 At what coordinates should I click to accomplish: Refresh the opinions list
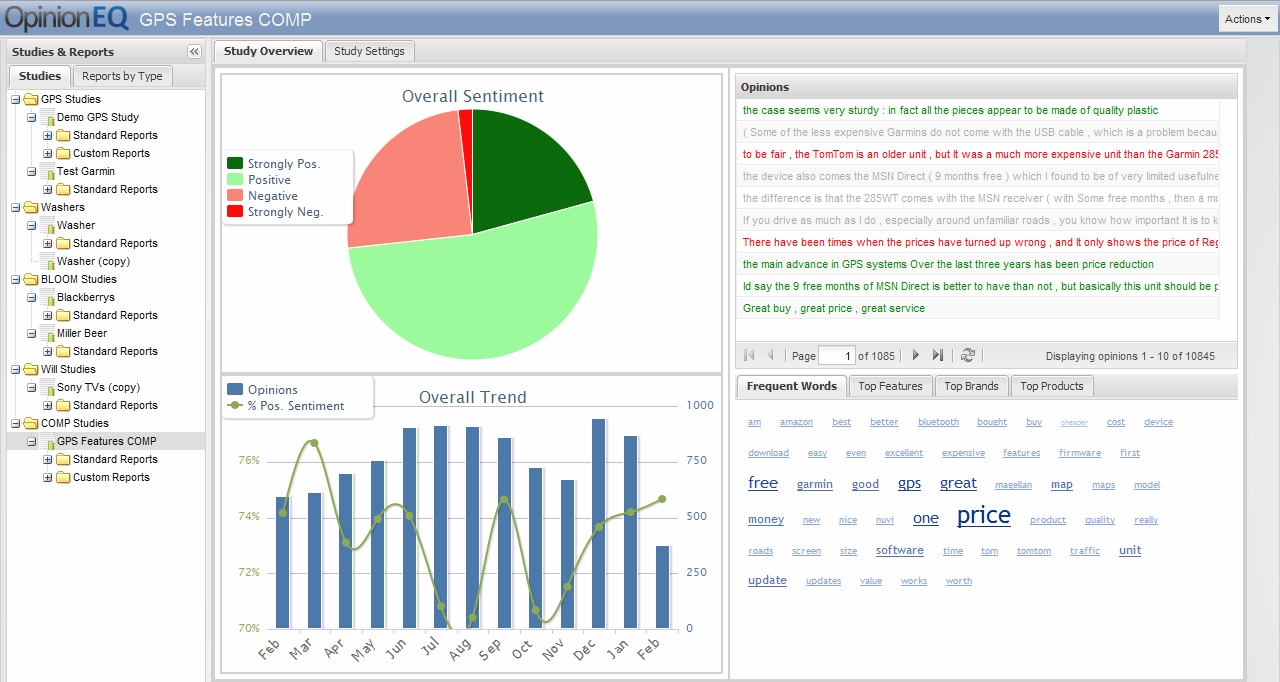(x=967, y=355)
